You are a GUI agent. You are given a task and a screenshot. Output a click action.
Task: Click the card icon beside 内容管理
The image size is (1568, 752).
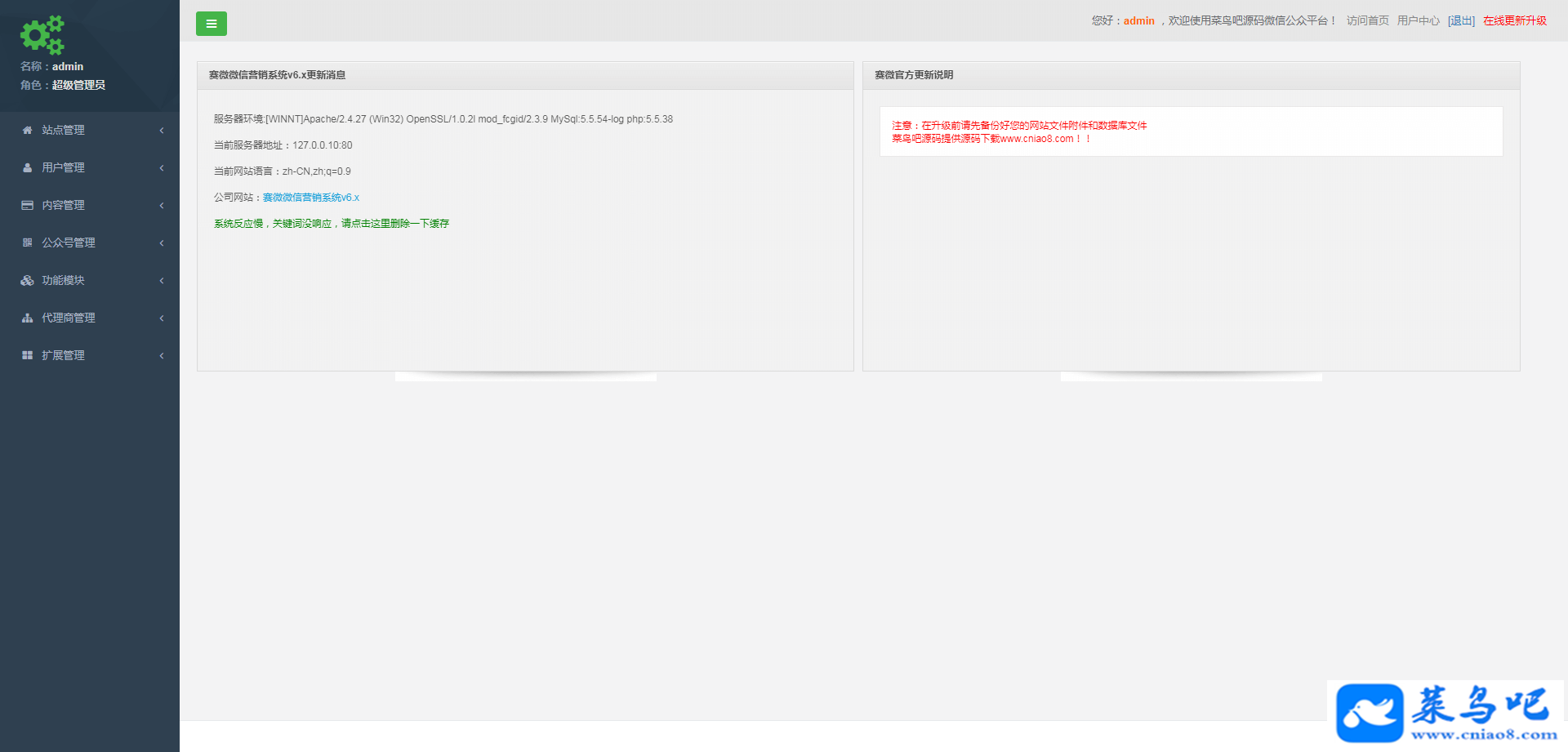[27, 205]
